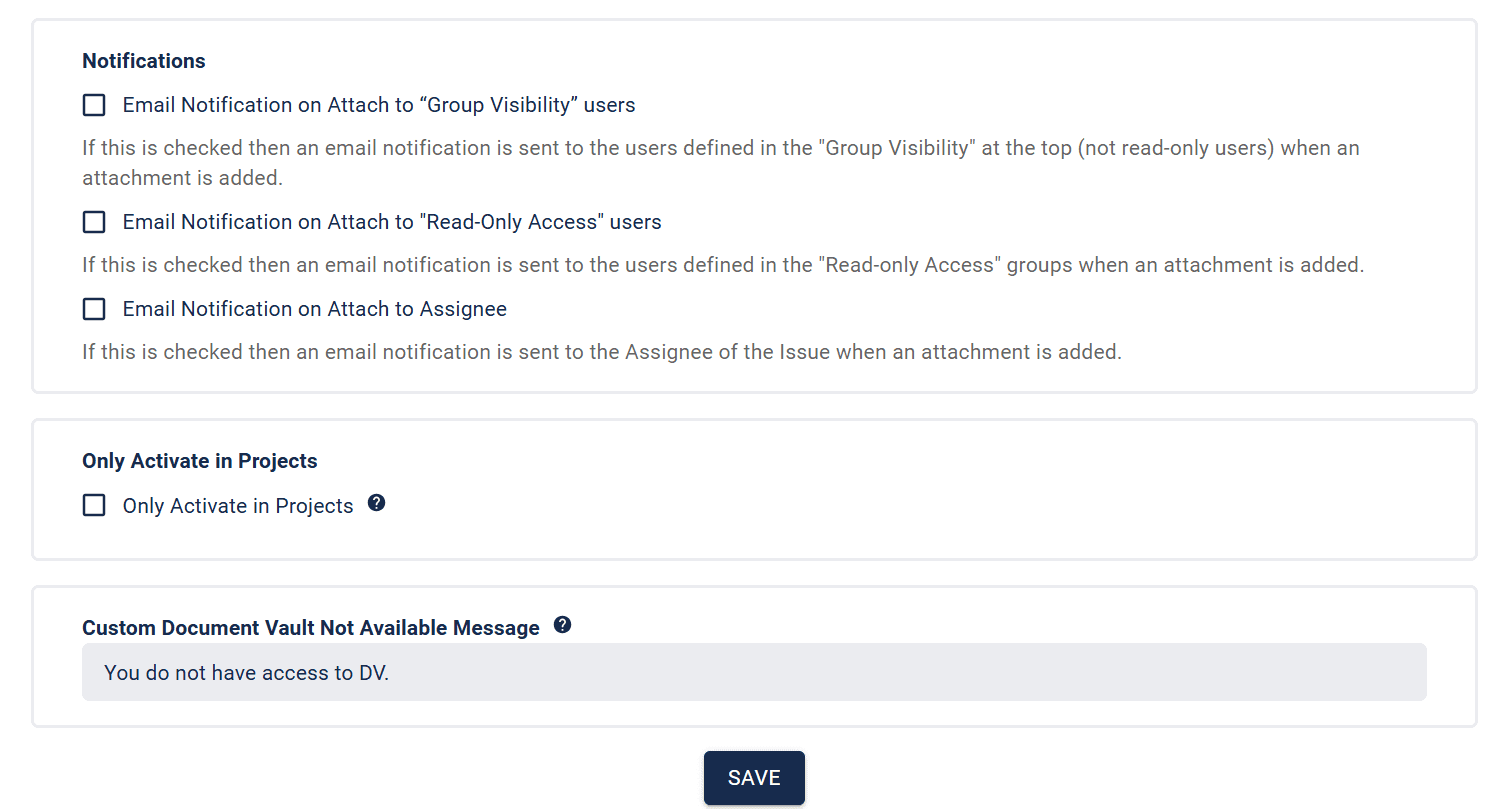Screen dimensions: 1497x809
Task: Open help icon beside Only Activate in Projects checkbox
Action: click(x=376, y=503)
